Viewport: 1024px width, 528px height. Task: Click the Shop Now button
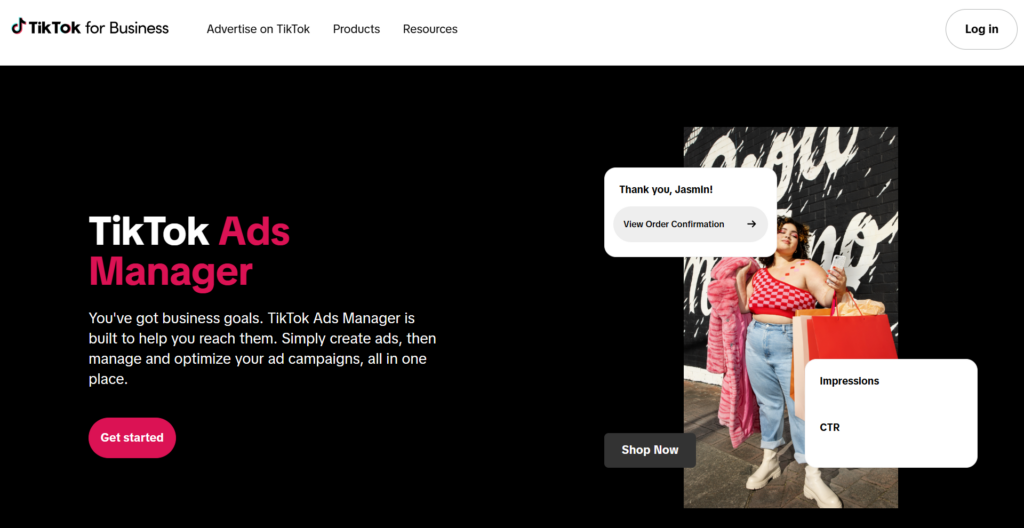pyautogui.click(x=650, y=450)
